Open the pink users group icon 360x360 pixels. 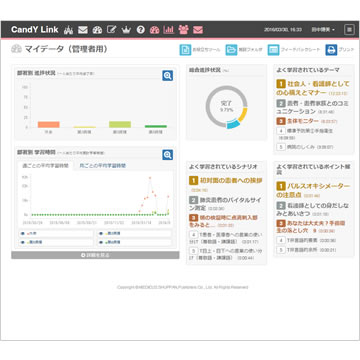coord(183,30)
